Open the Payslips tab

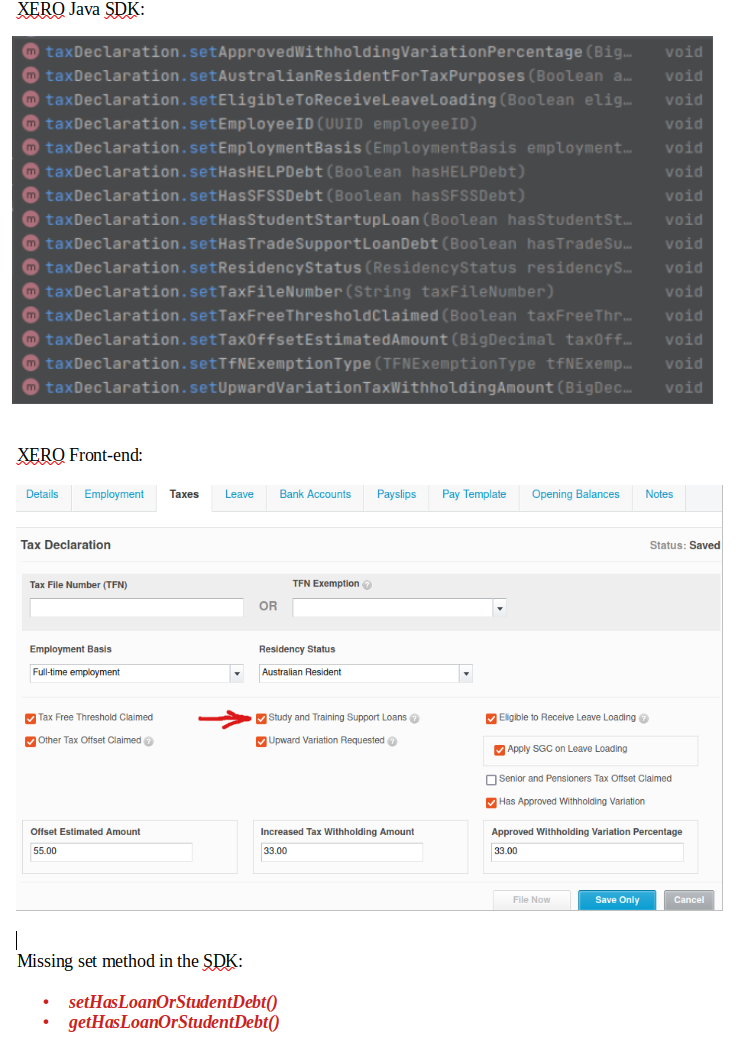396,494
